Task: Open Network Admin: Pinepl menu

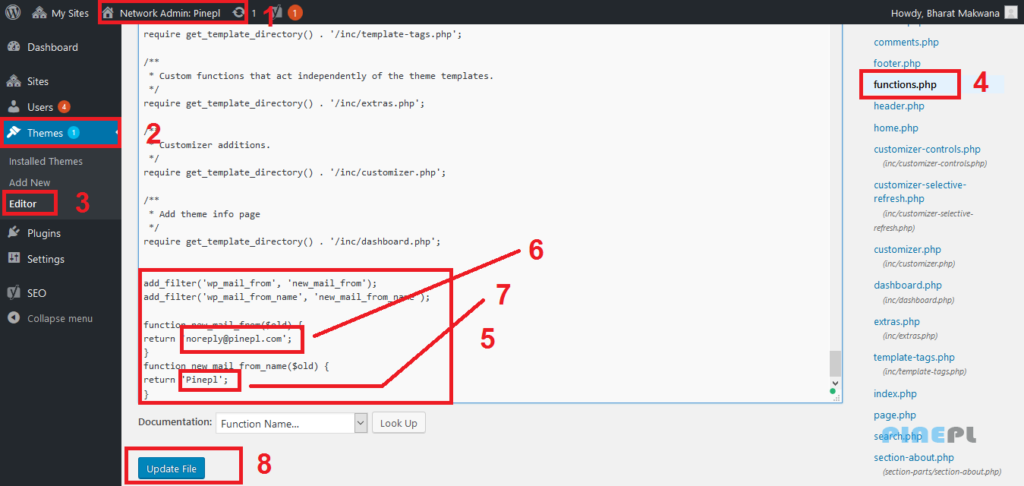Action: [162, 13]
